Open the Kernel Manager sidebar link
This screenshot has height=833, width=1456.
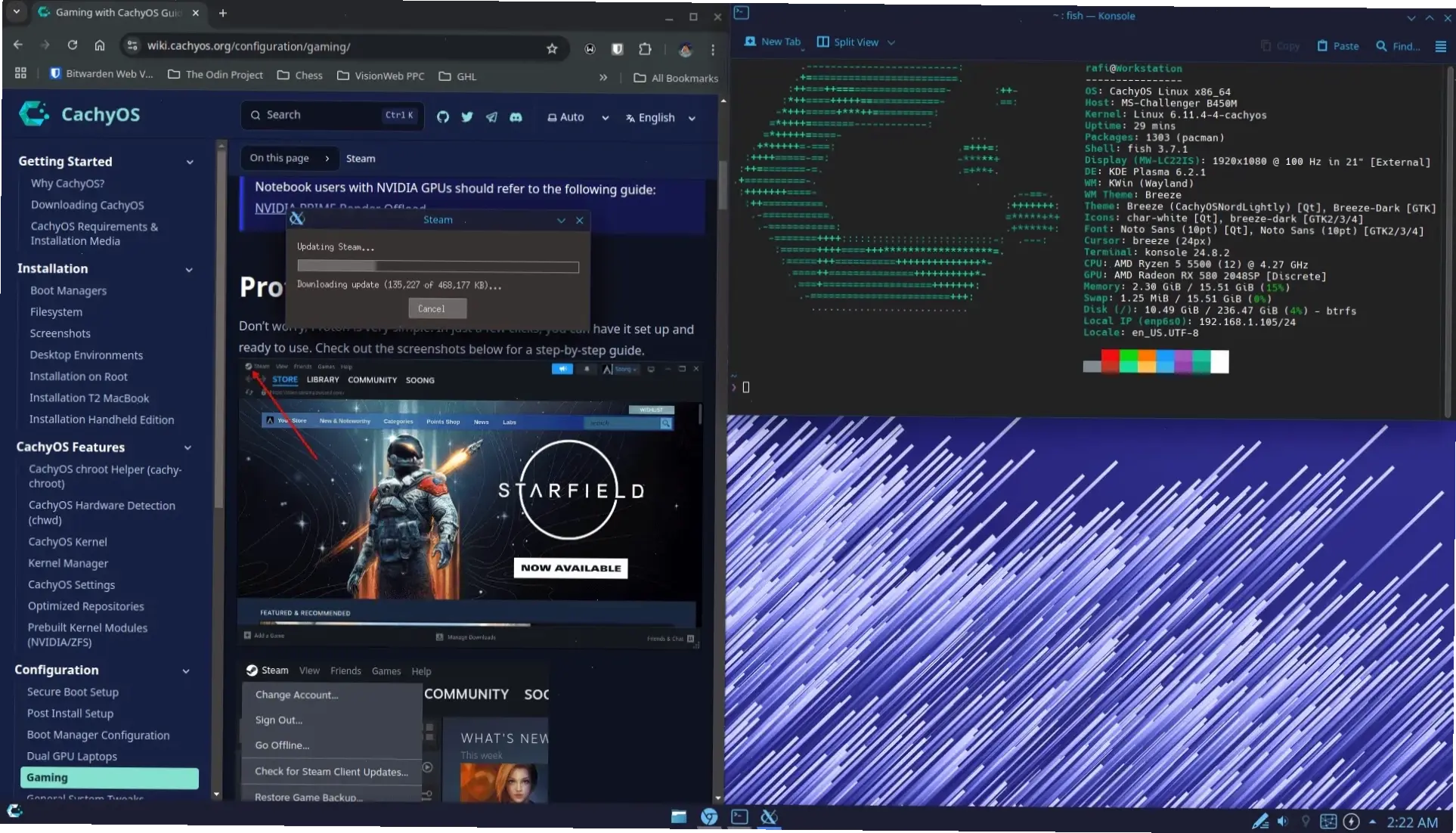pyautogui.click(x=68, y=563)
